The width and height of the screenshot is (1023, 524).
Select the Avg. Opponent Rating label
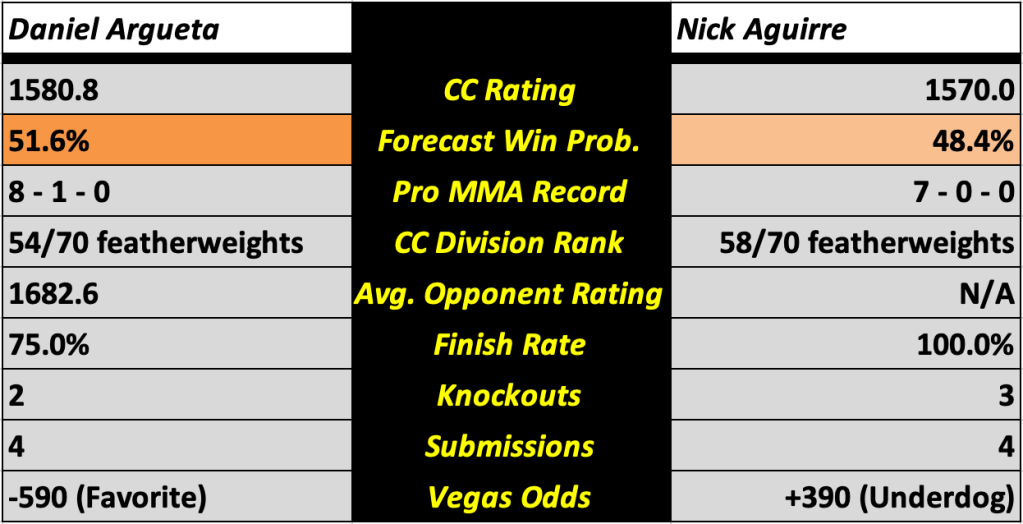[x=510, y=294]
